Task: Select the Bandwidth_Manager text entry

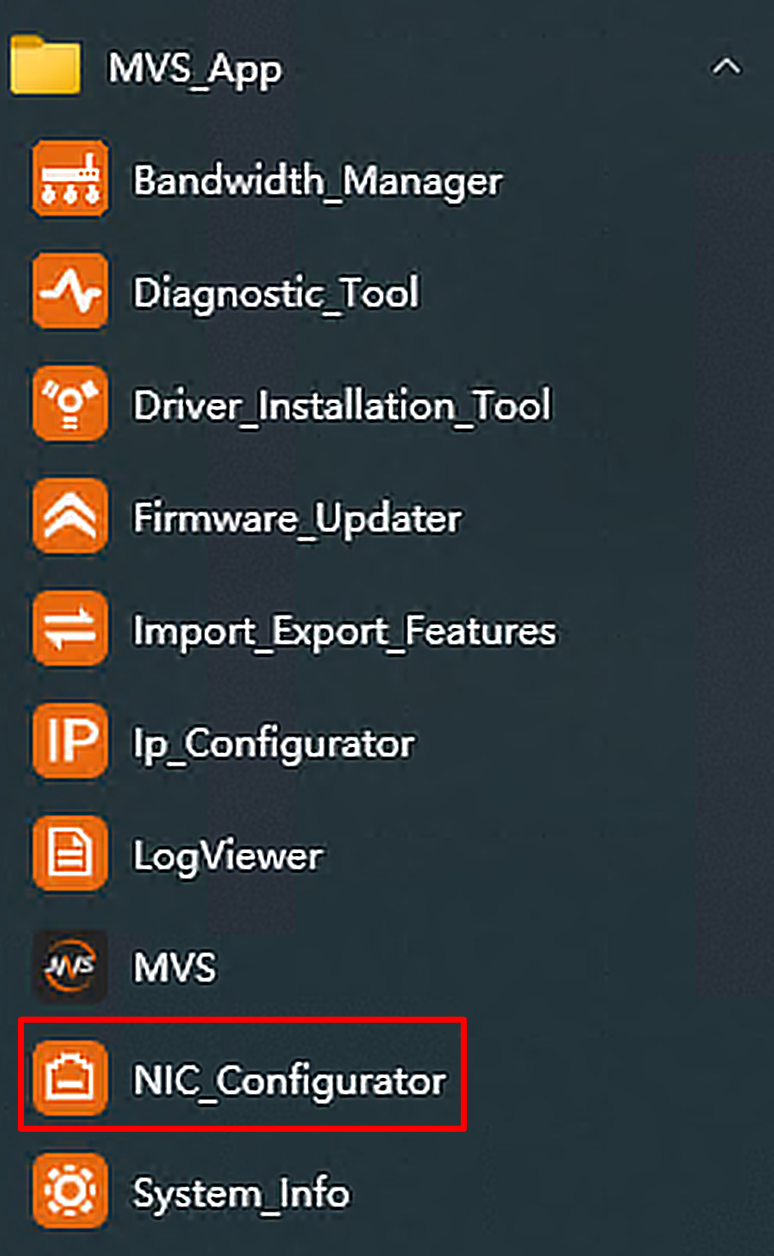Action: pos(317,182)
